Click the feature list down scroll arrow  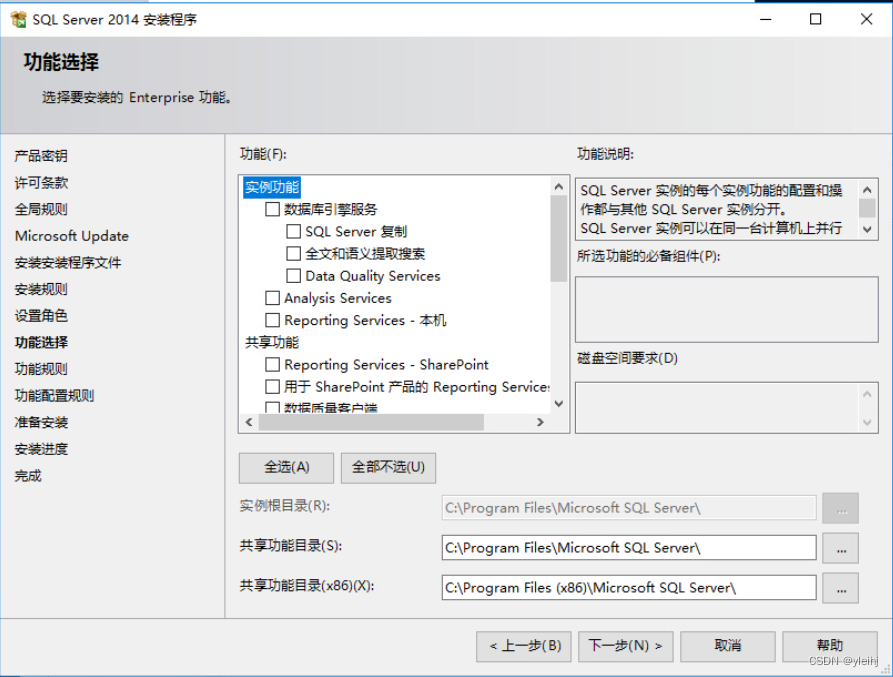(559, 405)
